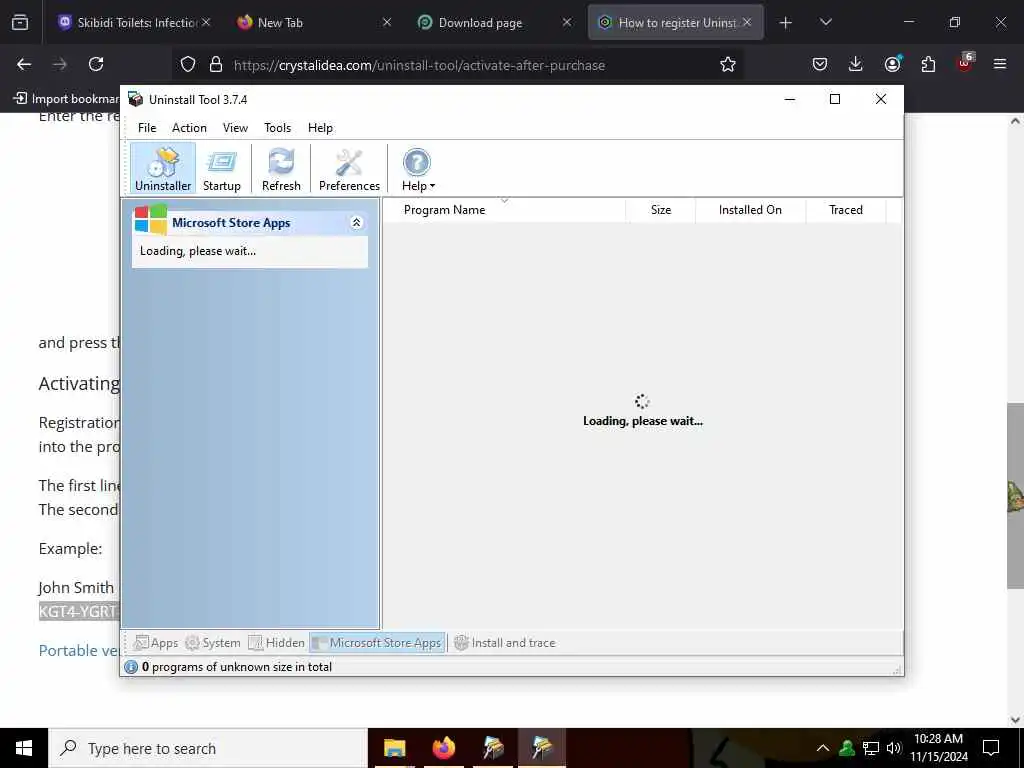Open the View menu
Viewport: 1024px width, 768px height.
point(235,128)
